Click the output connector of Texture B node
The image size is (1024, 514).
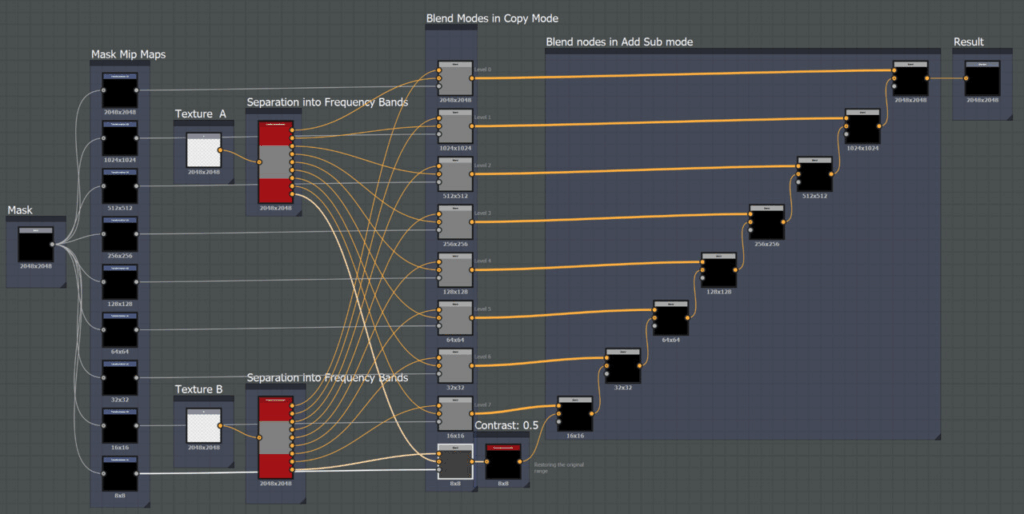point(220,426)
